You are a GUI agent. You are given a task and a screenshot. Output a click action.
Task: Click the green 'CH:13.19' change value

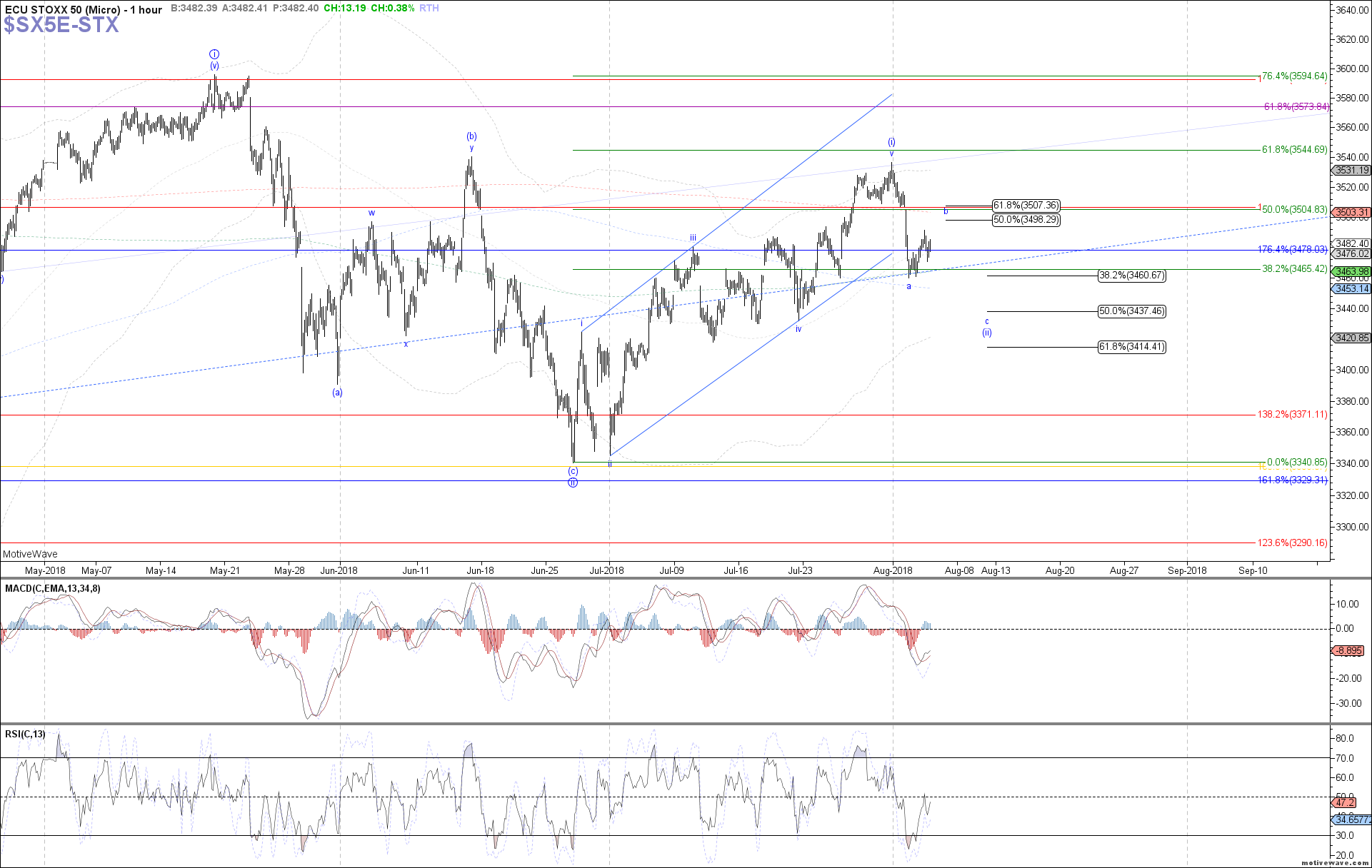(345, 9)
